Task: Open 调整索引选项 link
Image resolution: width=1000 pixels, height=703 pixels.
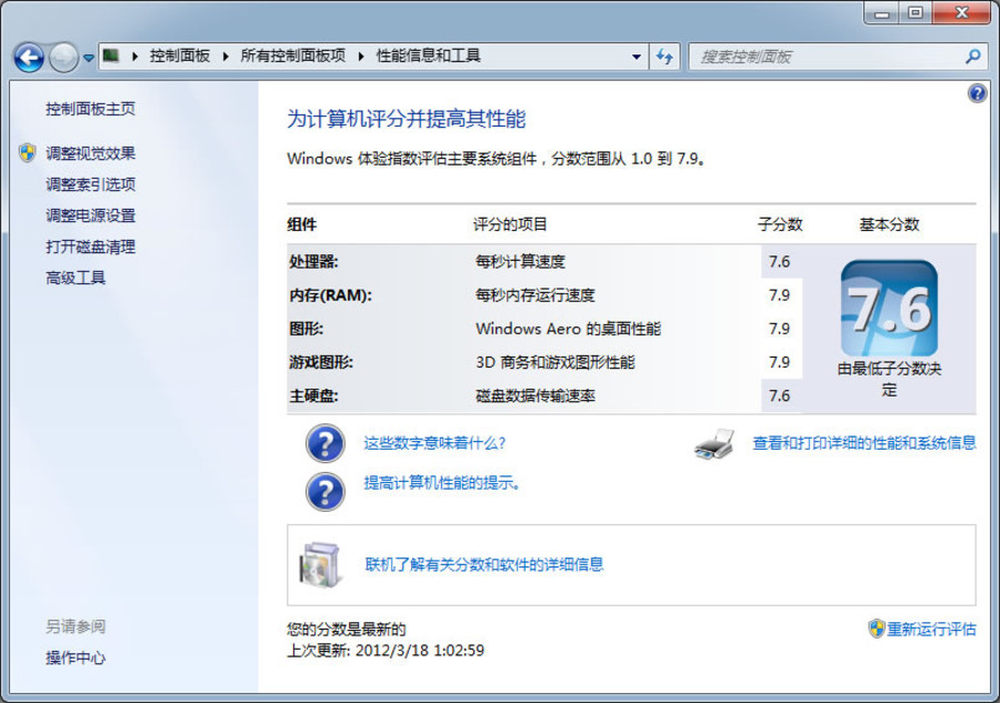Action: 90,184
